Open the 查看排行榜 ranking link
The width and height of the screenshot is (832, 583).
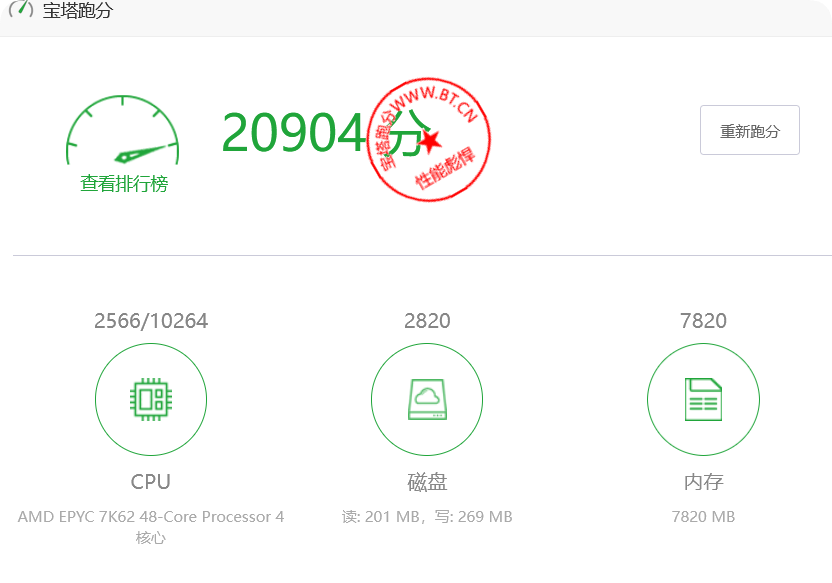pyautogui.click(x=124, y=184)
